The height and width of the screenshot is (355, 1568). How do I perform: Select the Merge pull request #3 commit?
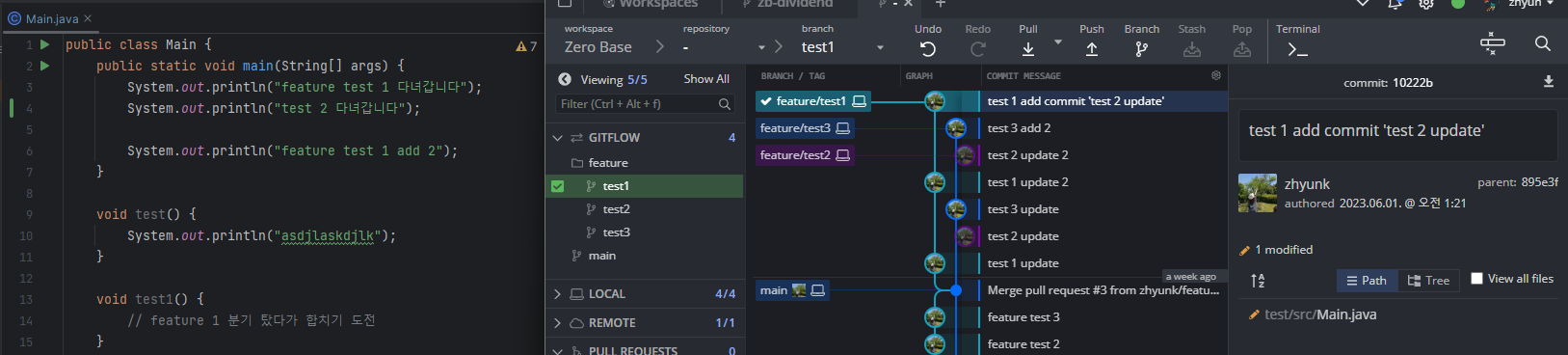tap(1103, 289)
